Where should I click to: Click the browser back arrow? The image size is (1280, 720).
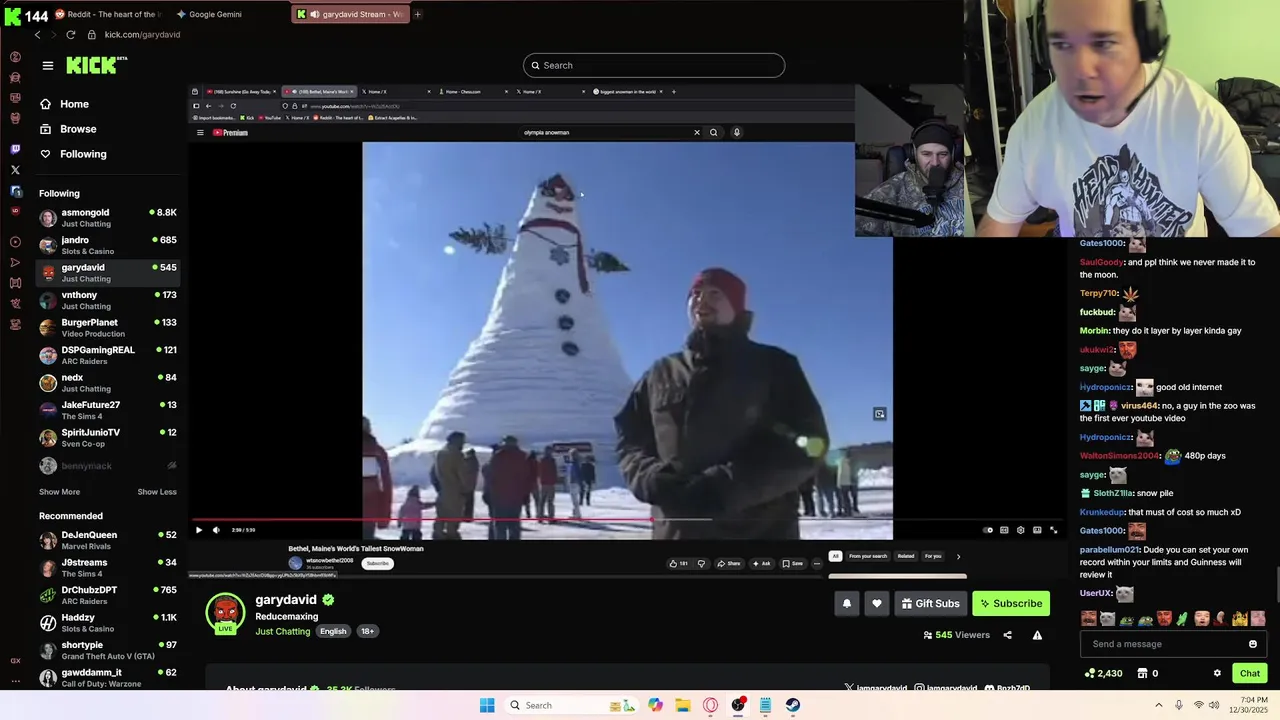coord(38,35)
